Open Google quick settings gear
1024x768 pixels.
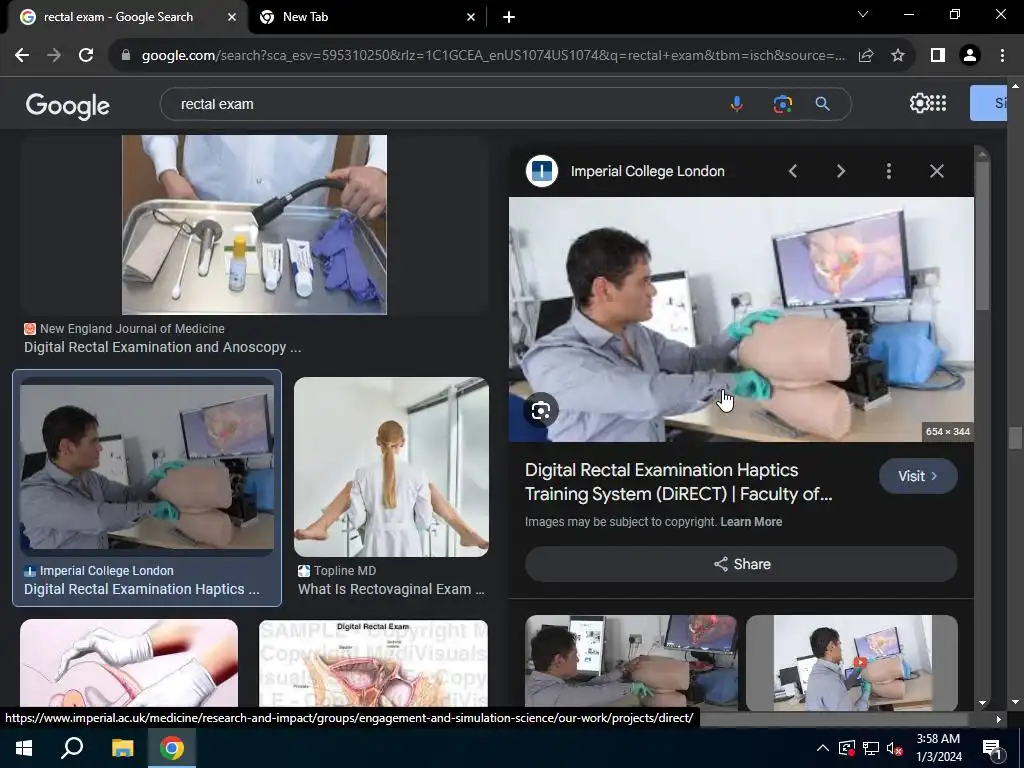920,103
